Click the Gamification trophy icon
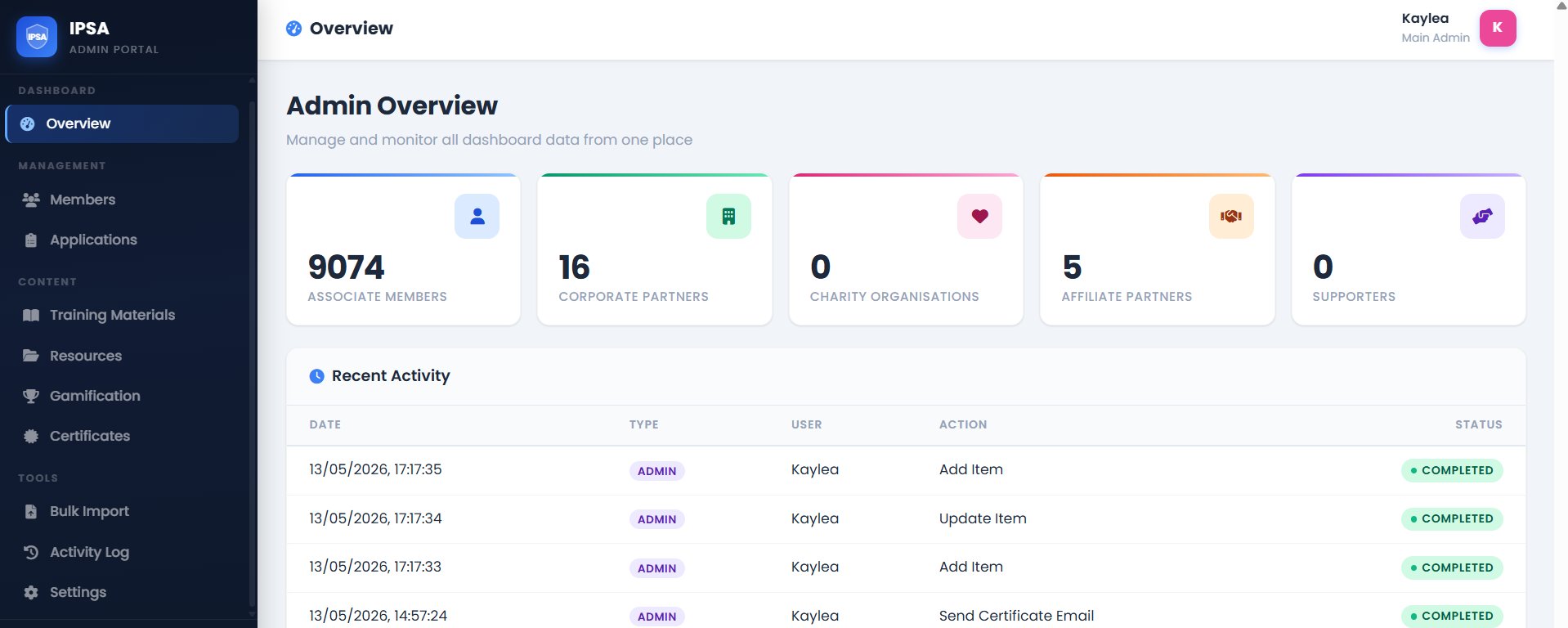The width and height of the screenshot is (1568, 628). point(31,396)
